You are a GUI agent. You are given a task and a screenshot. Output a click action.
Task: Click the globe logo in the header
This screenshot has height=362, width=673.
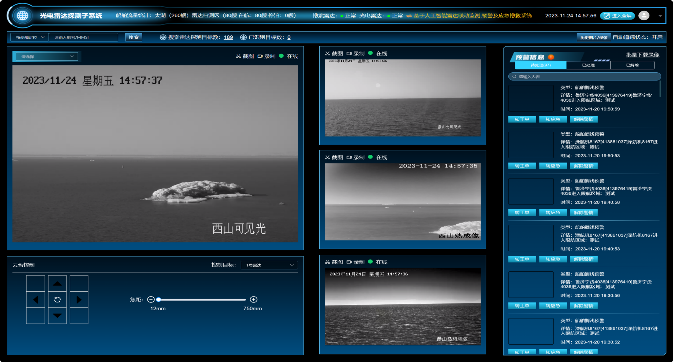pyautogui.click(x=22, y=15)
